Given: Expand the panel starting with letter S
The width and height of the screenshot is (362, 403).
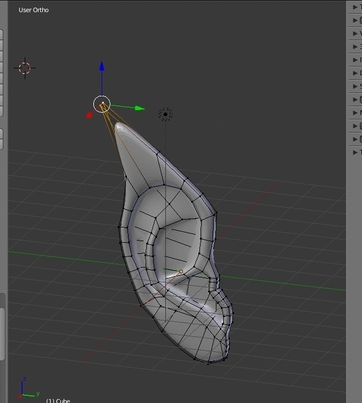Looking at the screenshot, I should [x=356, y=86].
